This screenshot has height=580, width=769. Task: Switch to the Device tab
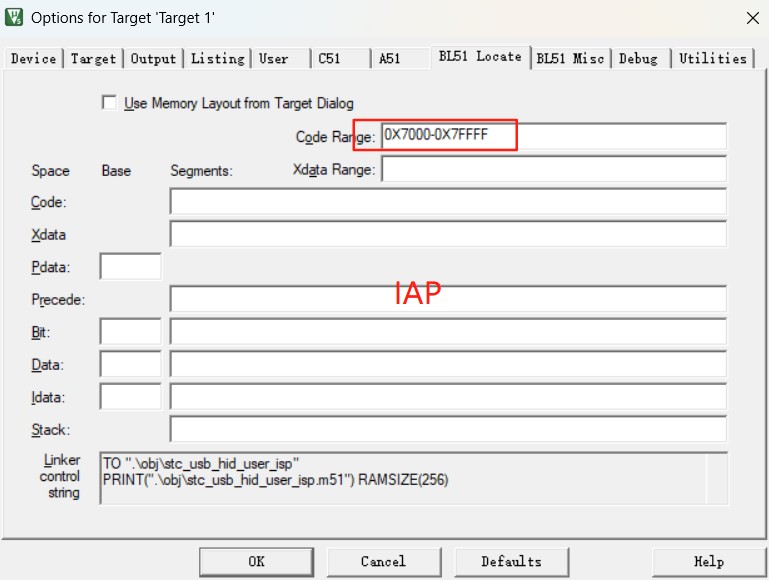(33, 58)
